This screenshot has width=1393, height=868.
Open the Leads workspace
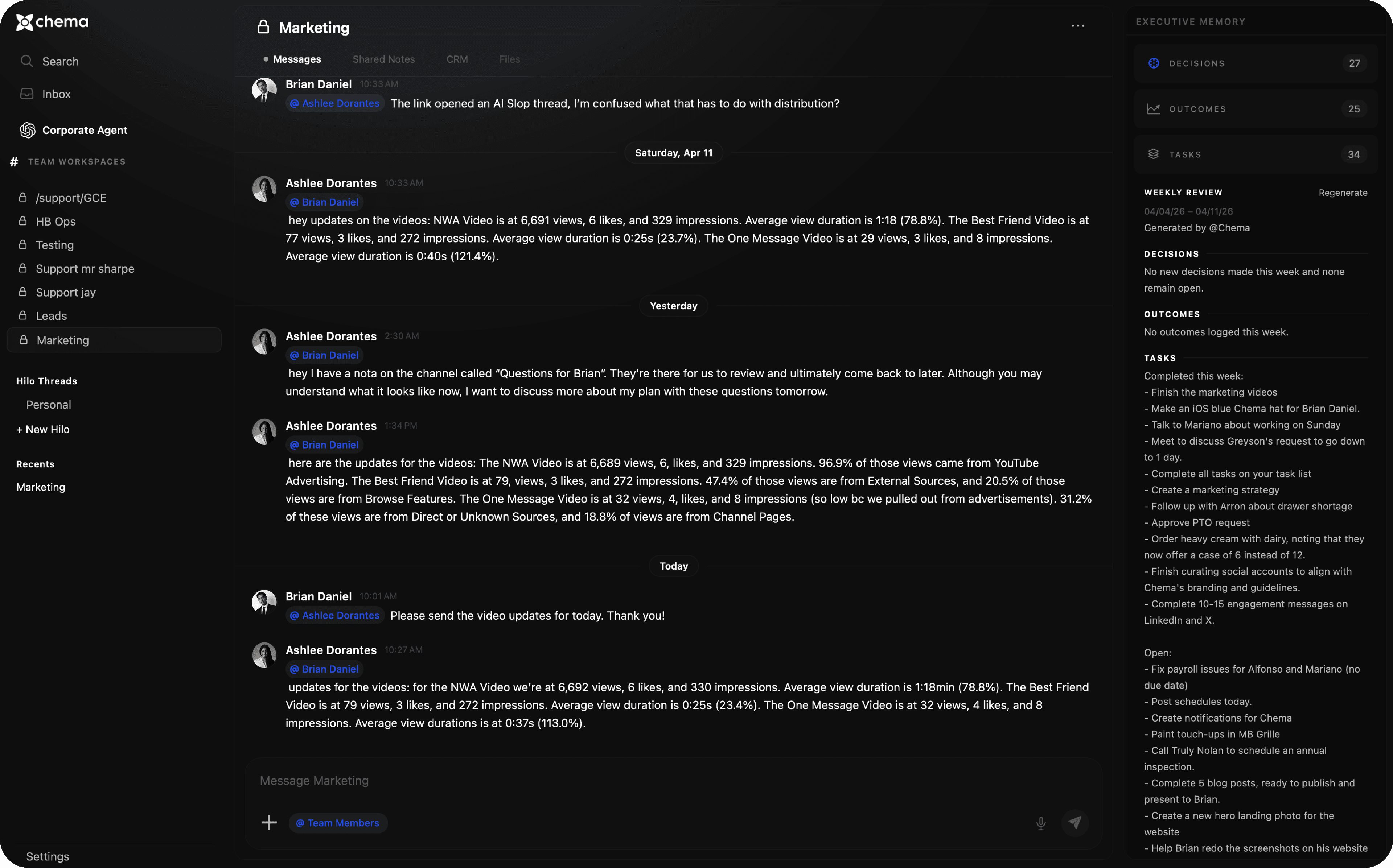click(x=51, y=316)
